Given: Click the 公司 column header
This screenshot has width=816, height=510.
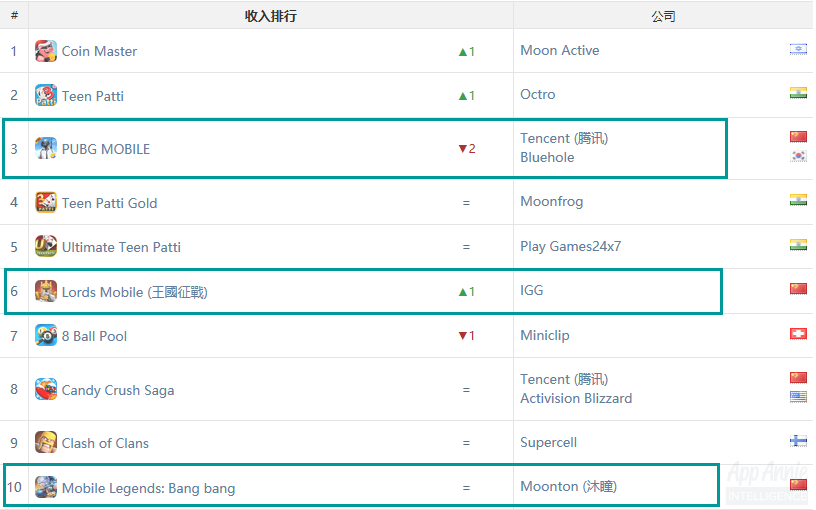Looking at the screenshot, I should tap(663, 17).
